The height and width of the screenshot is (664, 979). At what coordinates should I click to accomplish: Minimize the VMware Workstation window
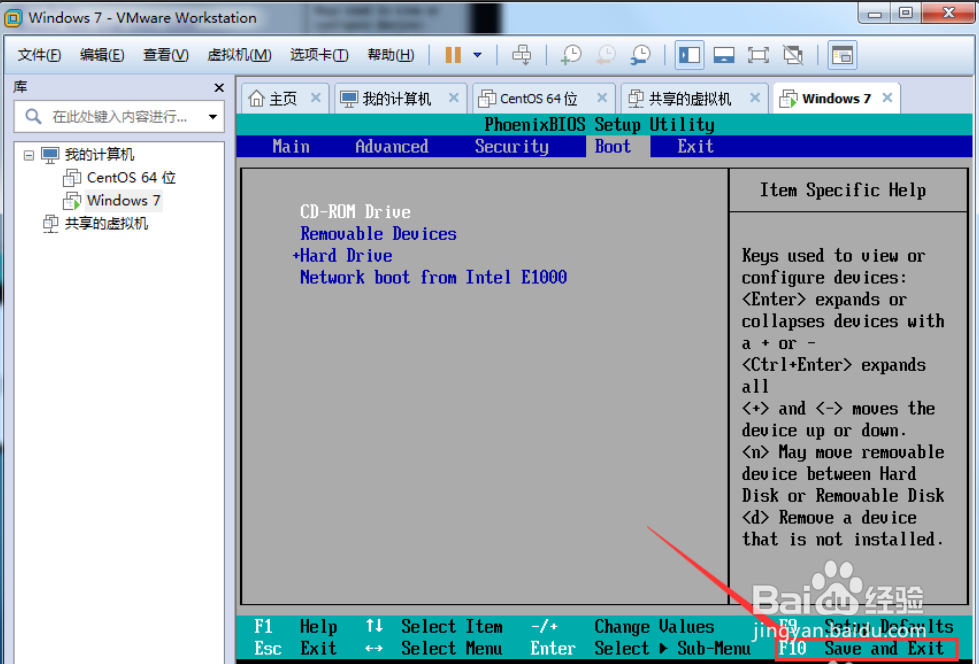(x=875, y=14)
